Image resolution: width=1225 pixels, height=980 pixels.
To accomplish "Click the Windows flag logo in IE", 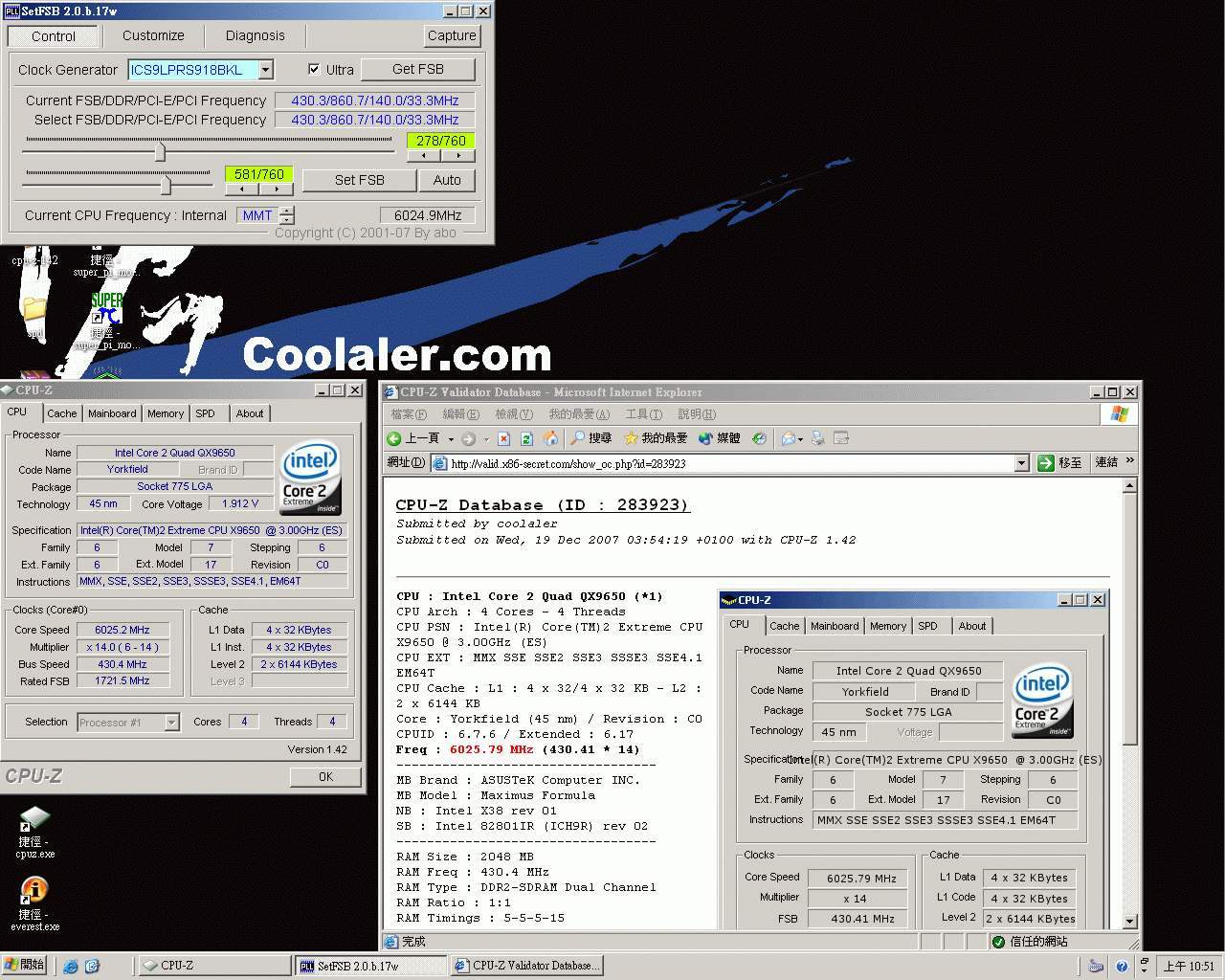I will coord(1120,414).
